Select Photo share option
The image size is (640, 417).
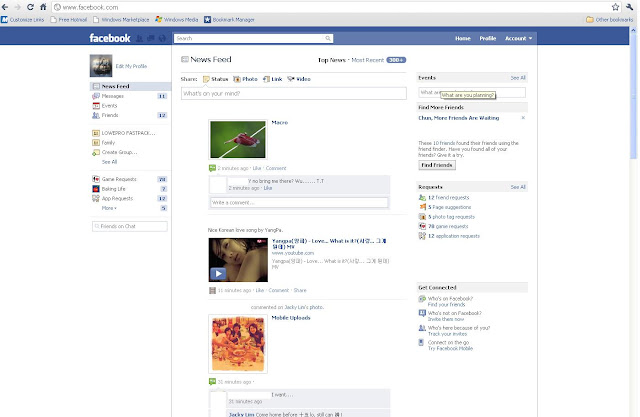pos(245,79)
